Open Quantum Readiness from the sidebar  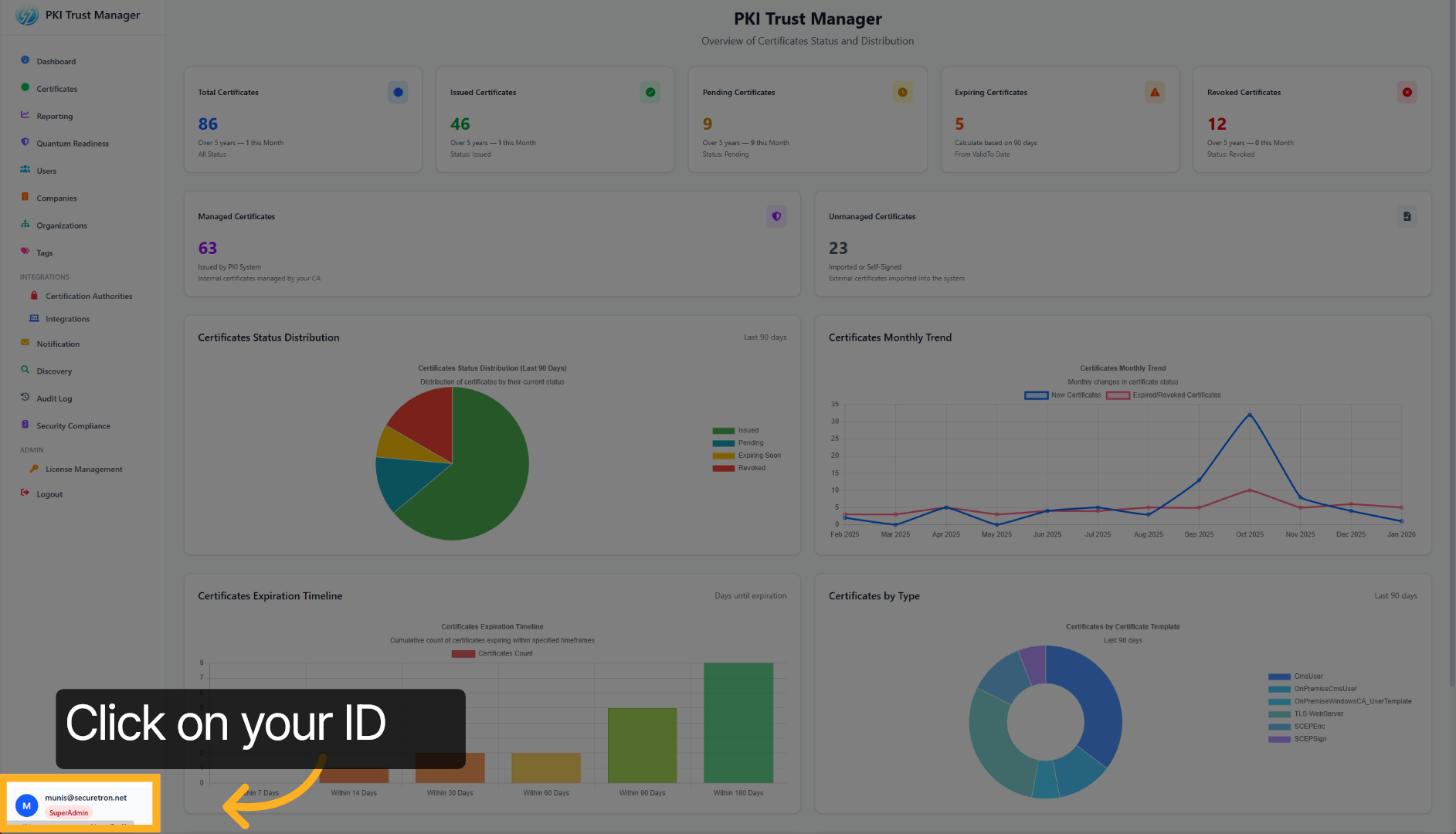73,144
